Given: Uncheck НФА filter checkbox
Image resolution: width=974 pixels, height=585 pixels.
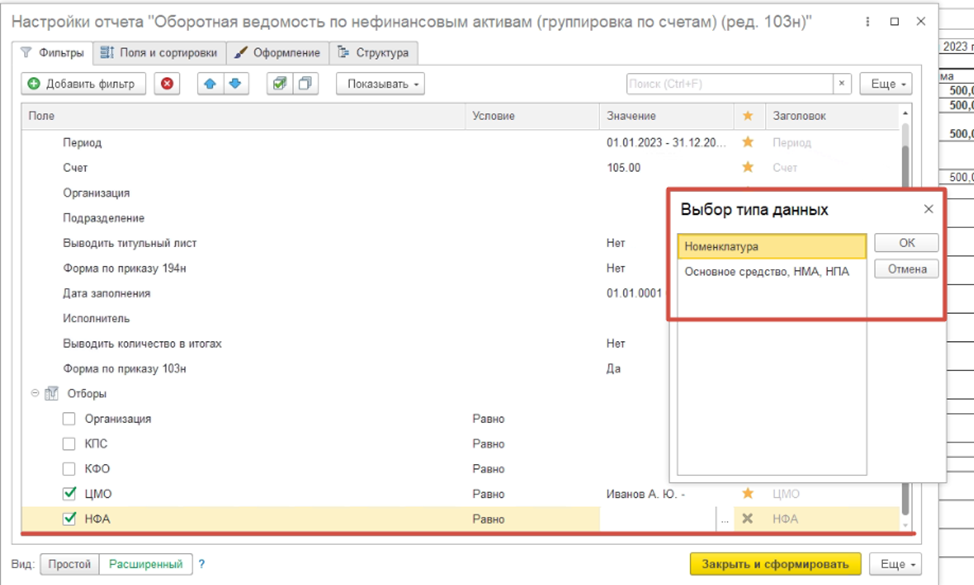Looking at the screenshot, I should (69, 519).
